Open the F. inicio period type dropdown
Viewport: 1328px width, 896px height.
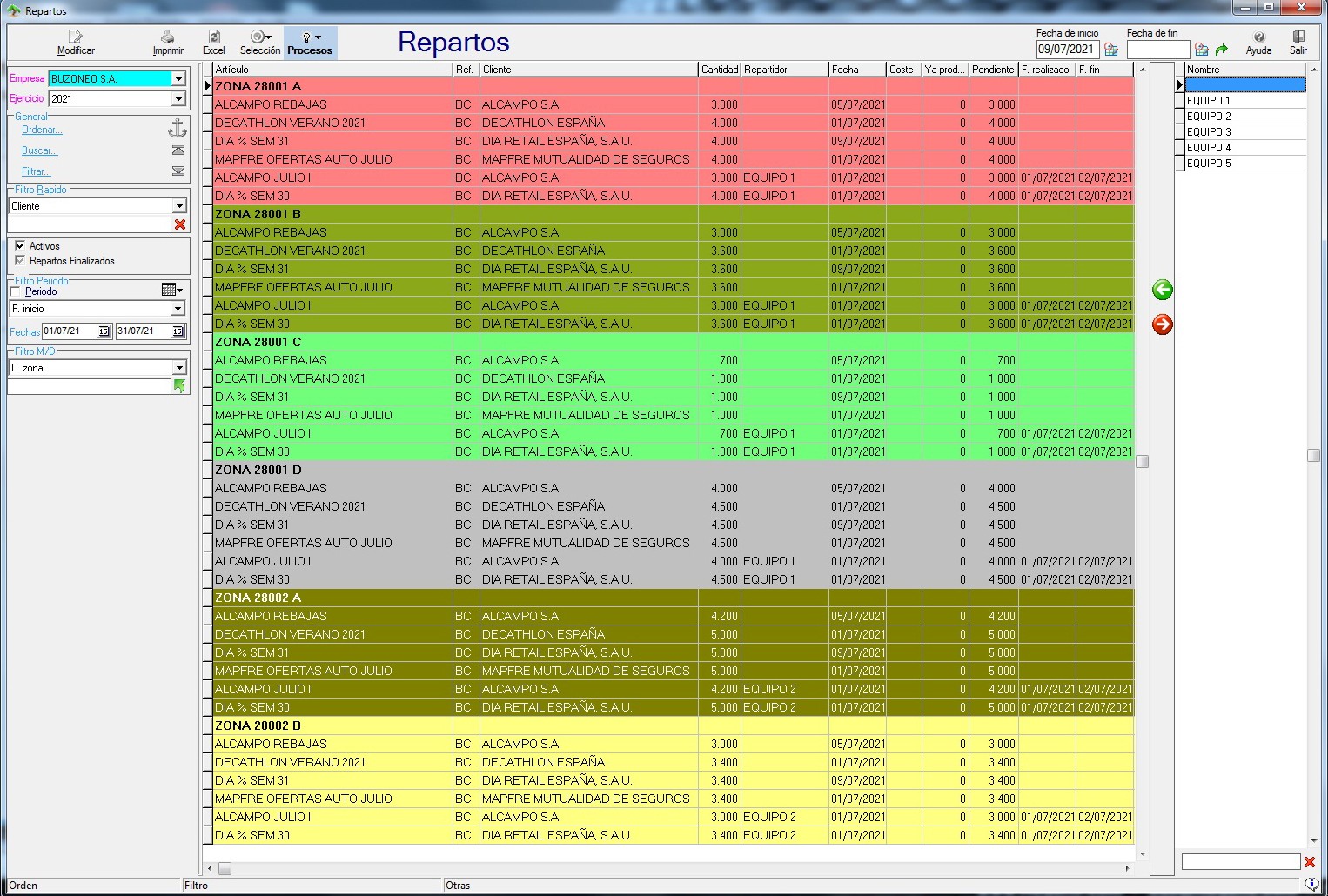coord(178,309)
